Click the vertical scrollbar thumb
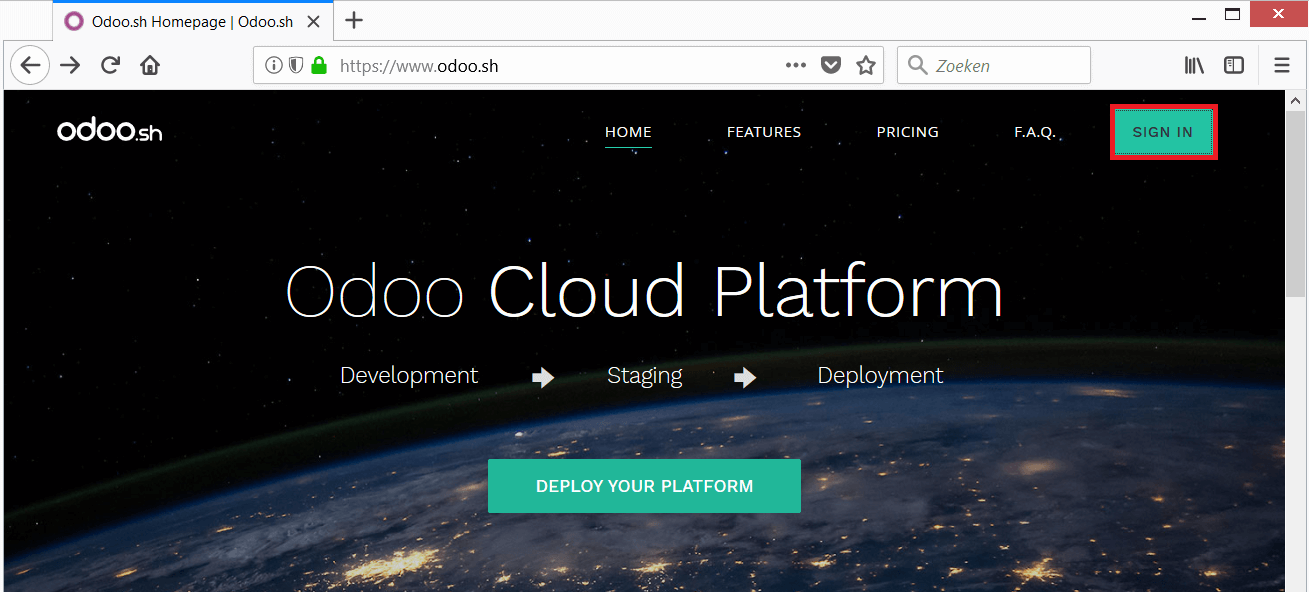The height and width of the screenshot is (592, 1309). click(1296, 203)
